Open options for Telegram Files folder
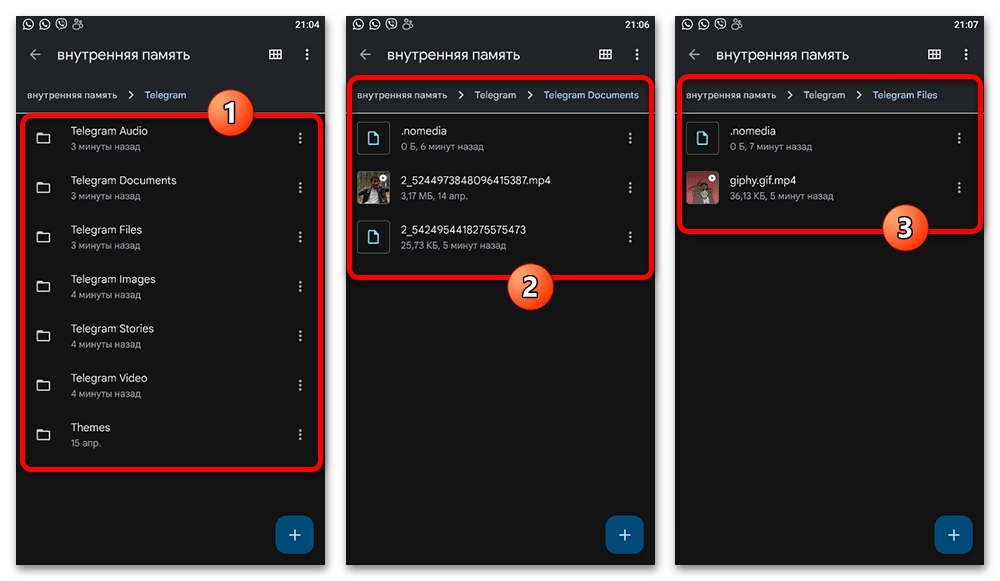 tap(300, 237)
